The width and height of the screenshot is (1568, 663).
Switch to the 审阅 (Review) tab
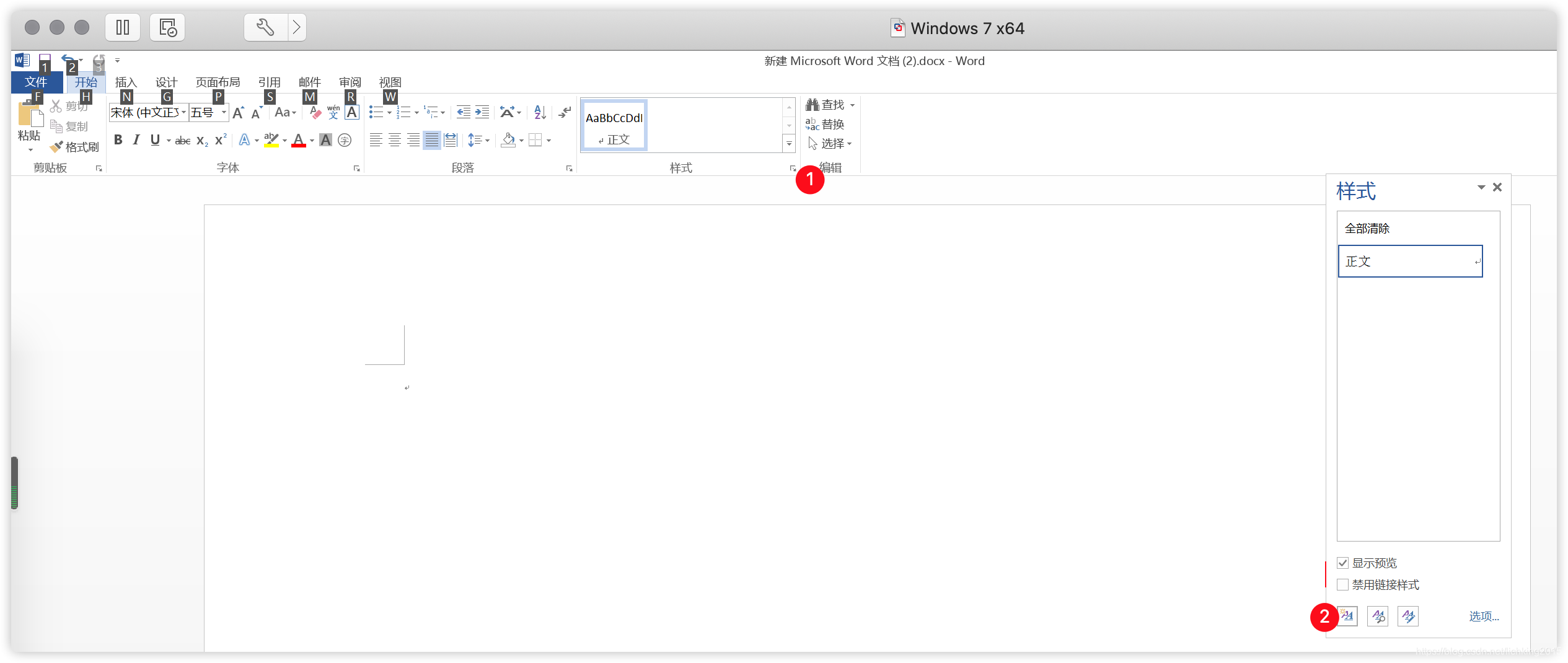coord(350,82)
